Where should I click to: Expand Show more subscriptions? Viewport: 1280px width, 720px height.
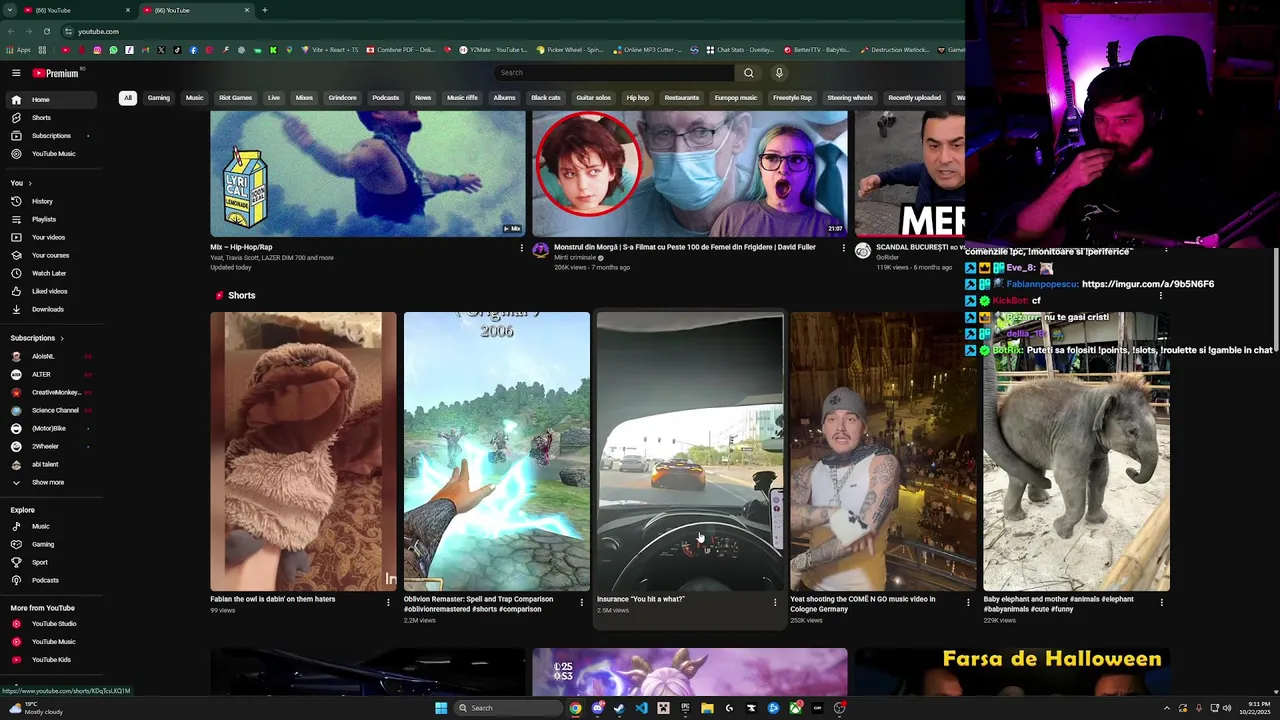coord(50,482)
